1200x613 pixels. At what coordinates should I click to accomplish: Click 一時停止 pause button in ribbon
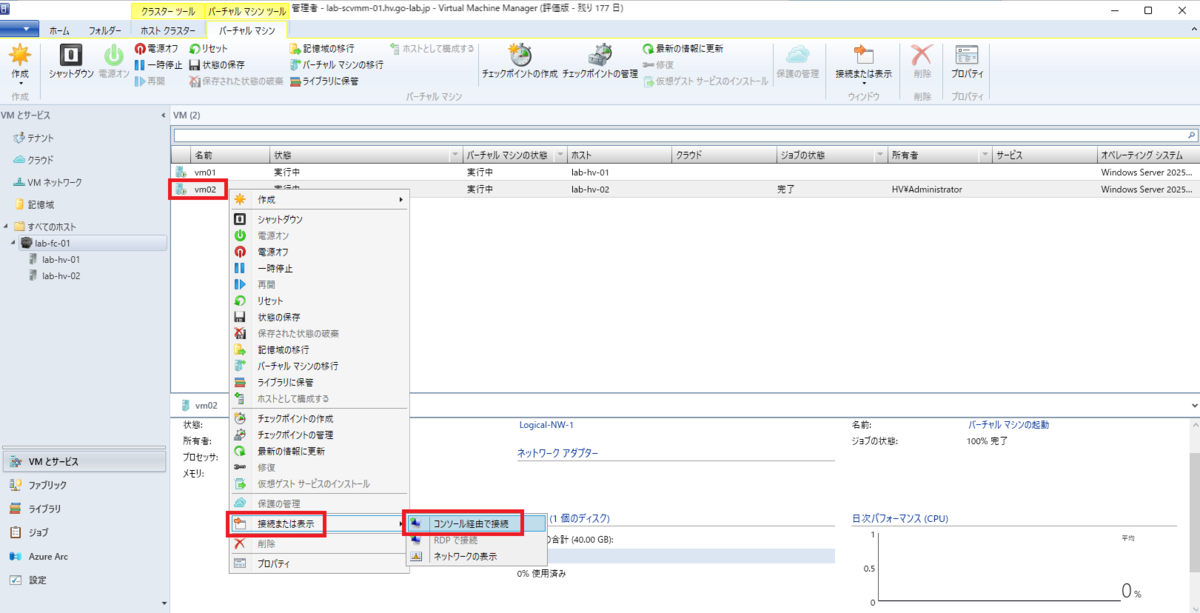[157, 64]
